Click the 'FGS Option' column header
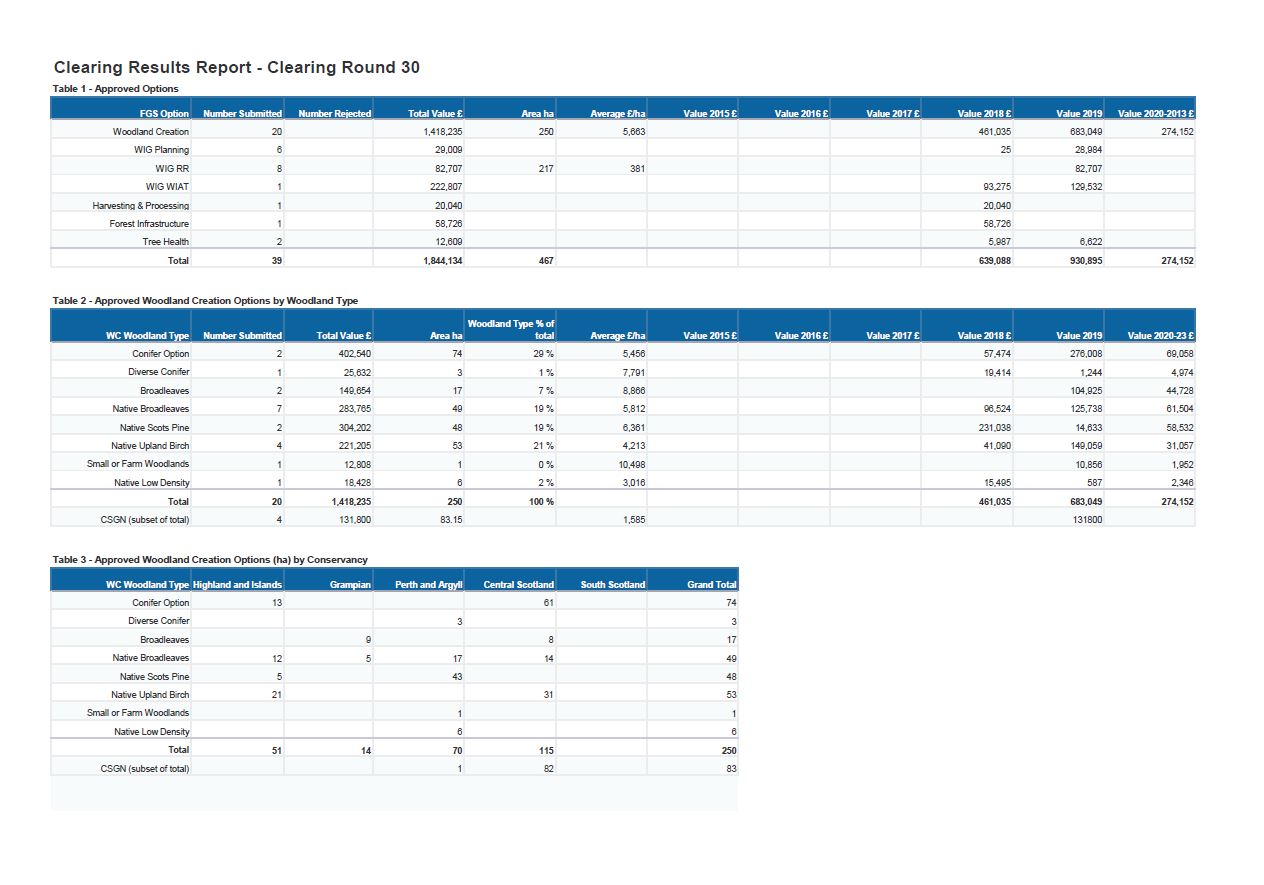1264x885 pixels. (164, 114)
